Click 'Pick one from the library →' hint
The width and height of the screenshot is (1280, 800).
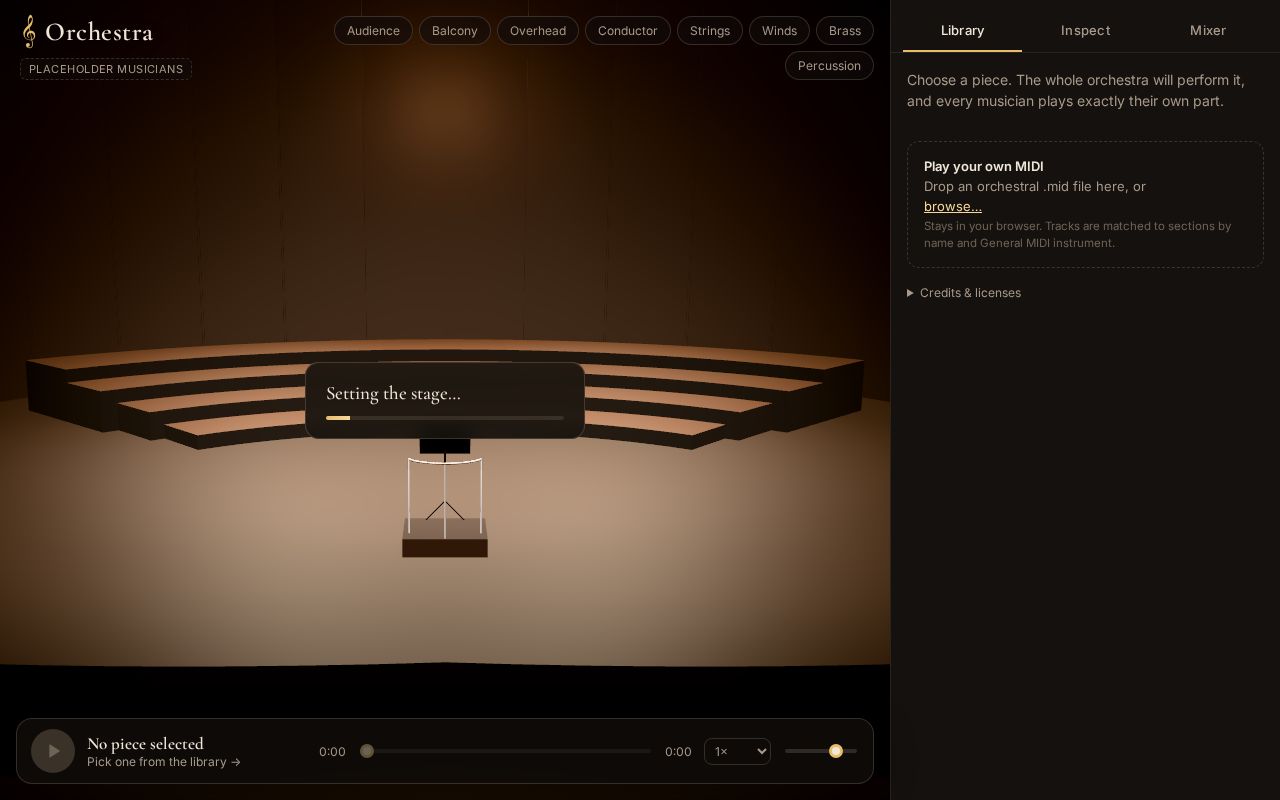point(164,762)
